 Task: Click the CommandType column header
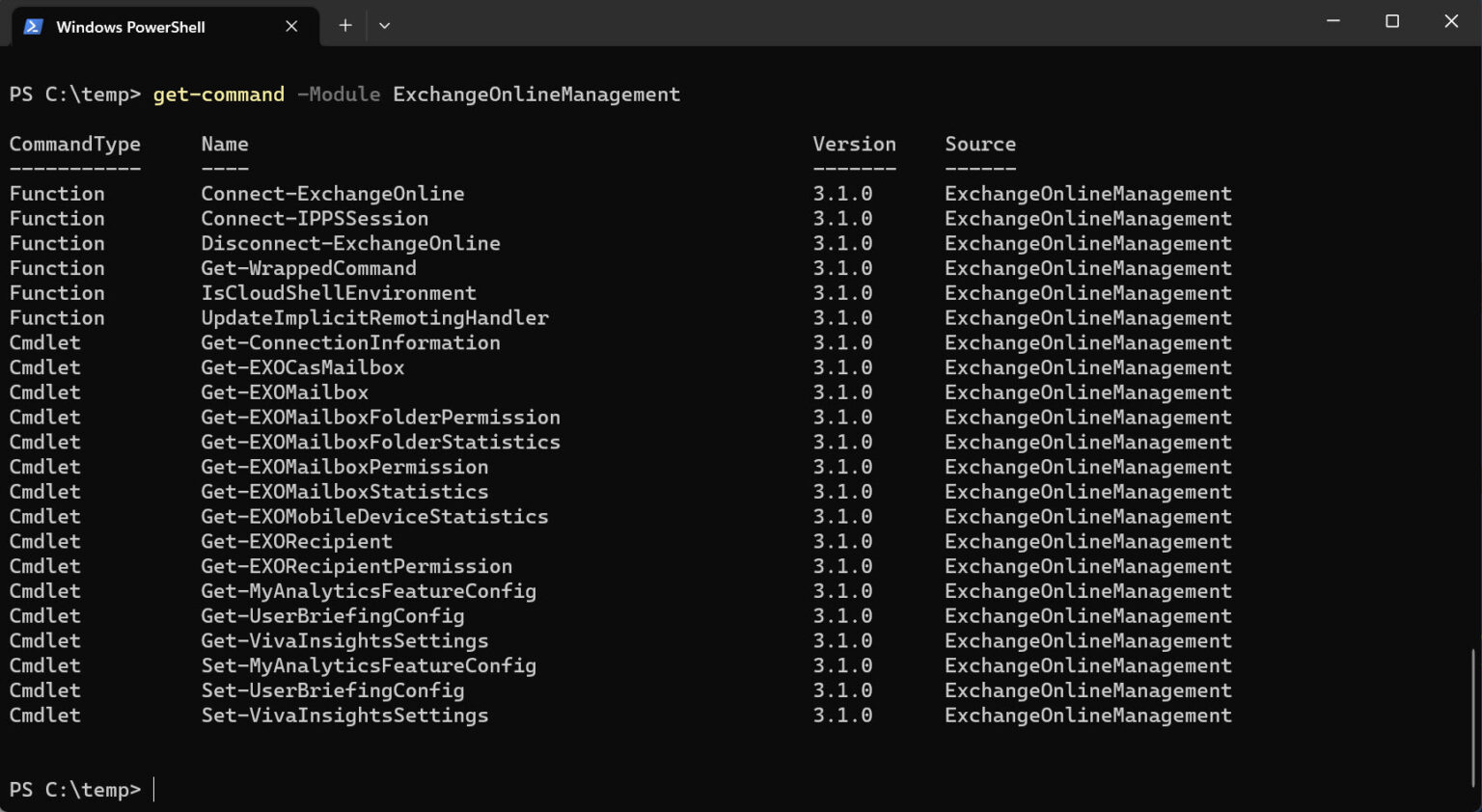tap(75, 144)
